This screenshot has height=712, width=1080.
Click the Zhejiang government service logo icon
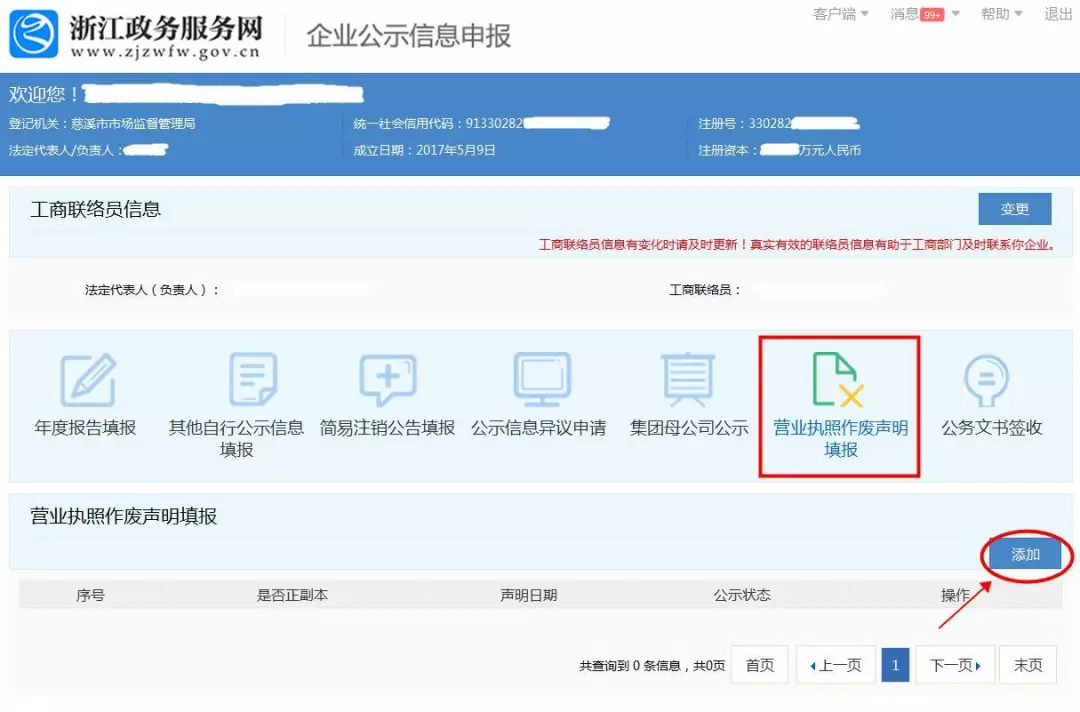[33, 33]
